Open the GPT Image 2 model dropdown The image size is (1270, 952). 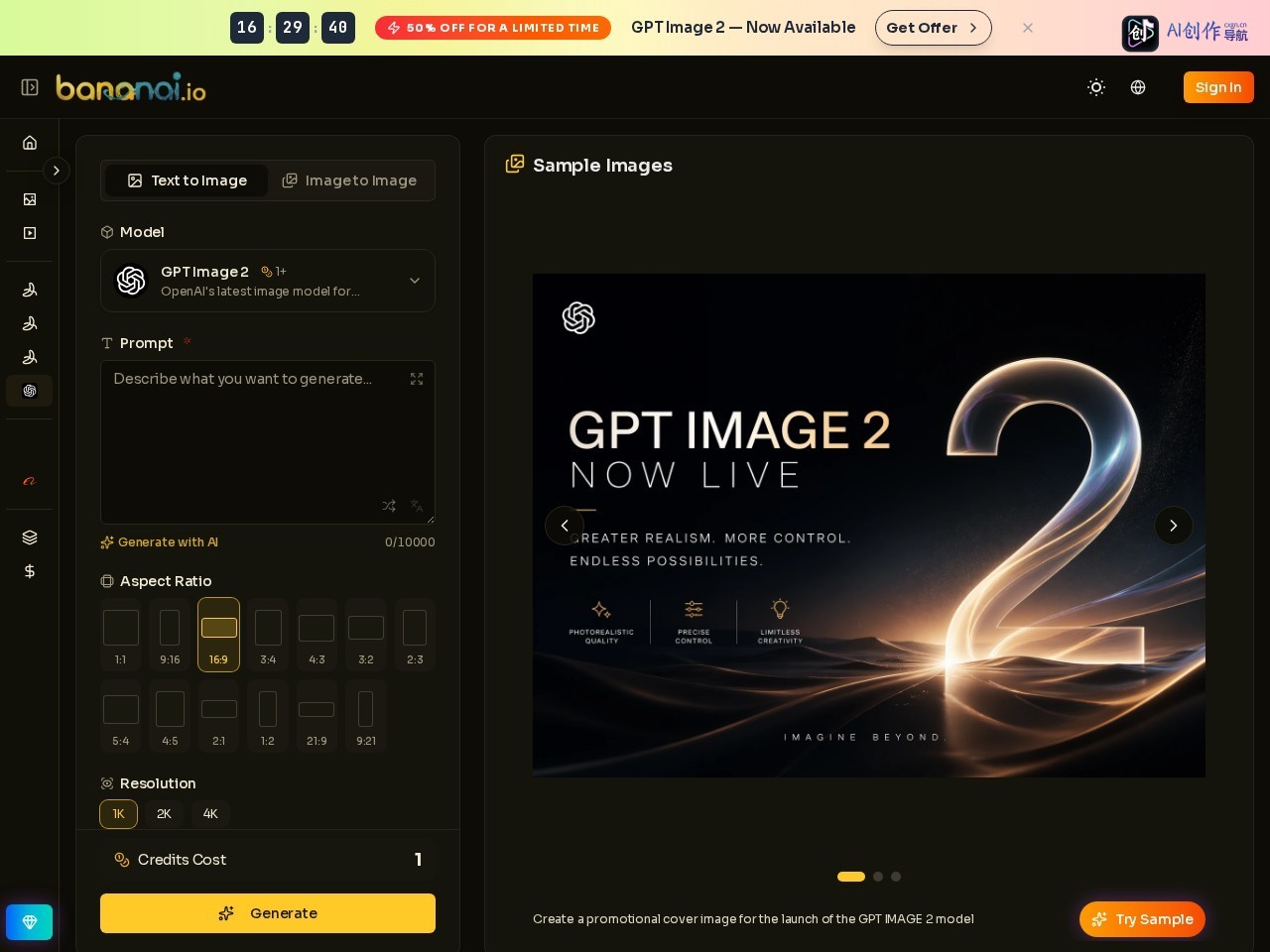(x=268, y=281)
